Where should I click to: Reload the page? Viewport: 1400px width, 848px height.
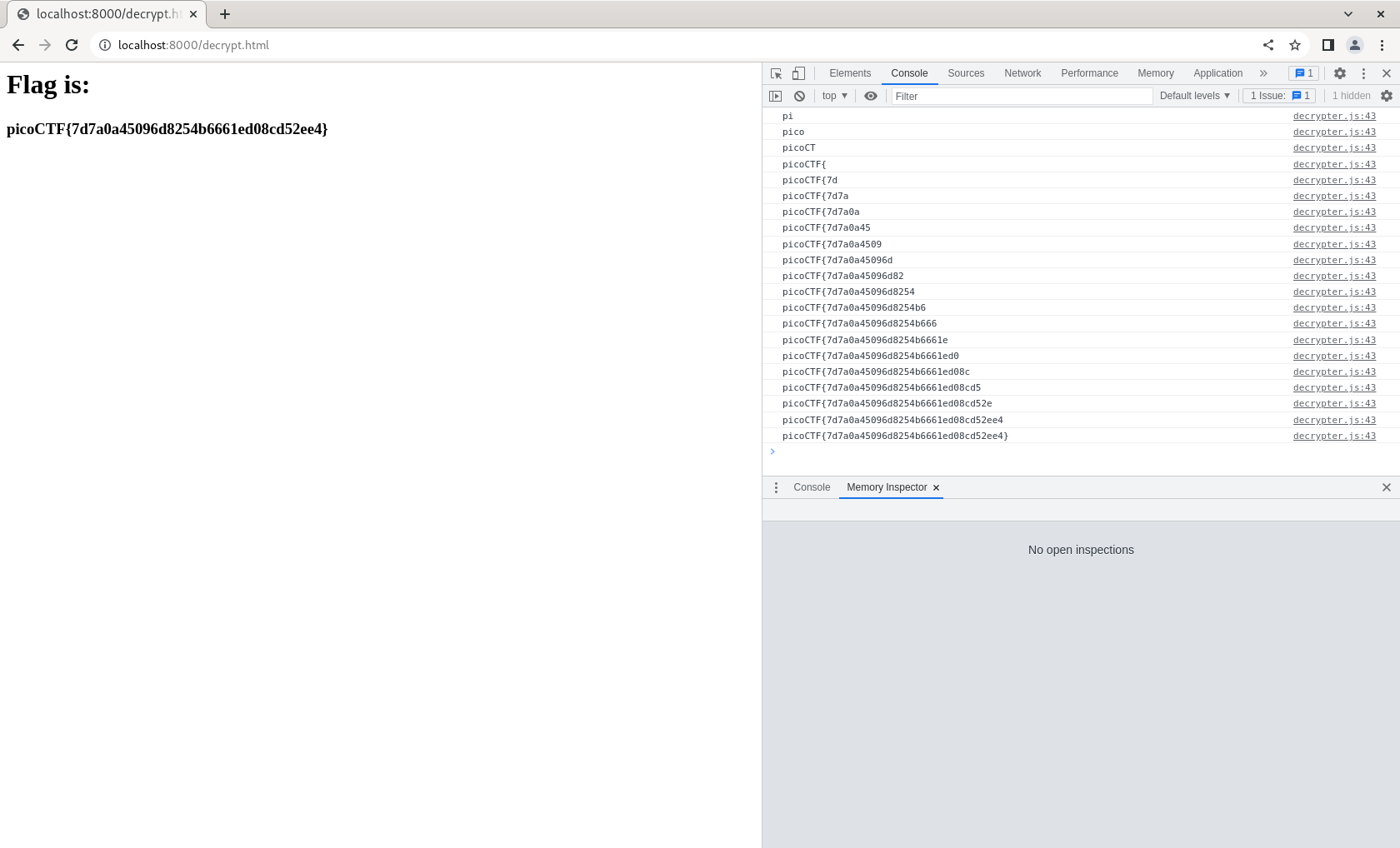click(72, 45)
